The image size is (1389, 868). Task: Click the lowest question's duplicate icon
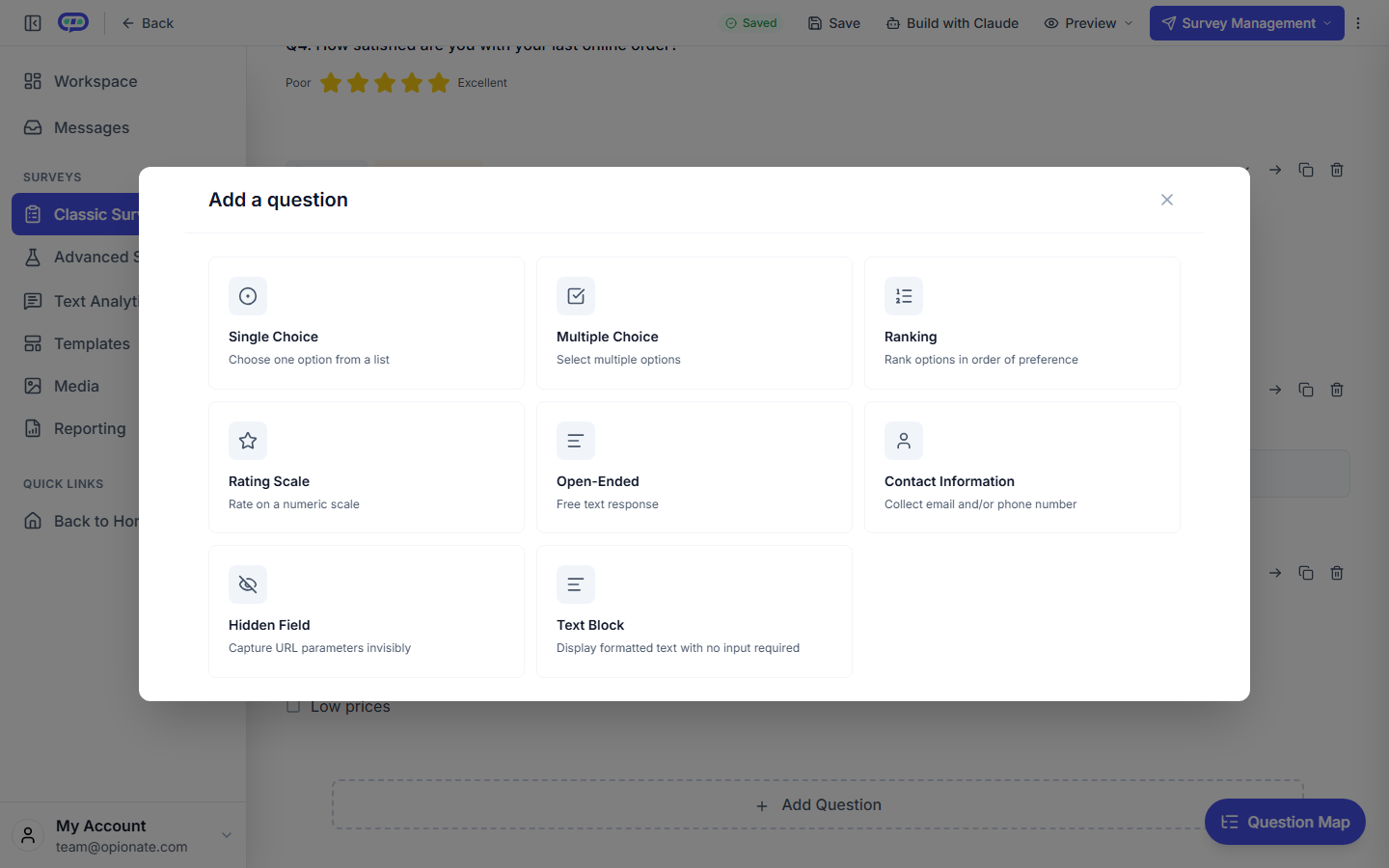[1306, 573]
